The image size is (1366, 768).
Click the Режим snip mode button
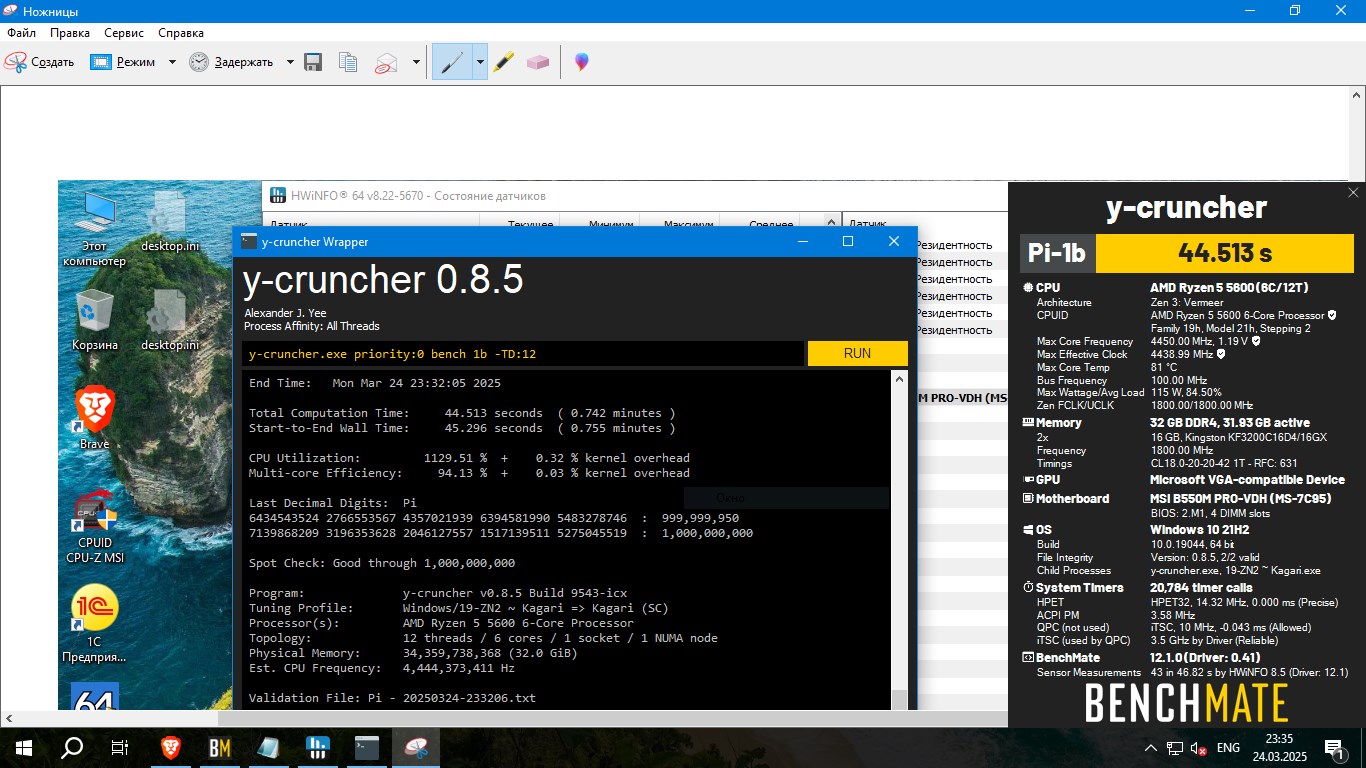[x=123, y=62]
